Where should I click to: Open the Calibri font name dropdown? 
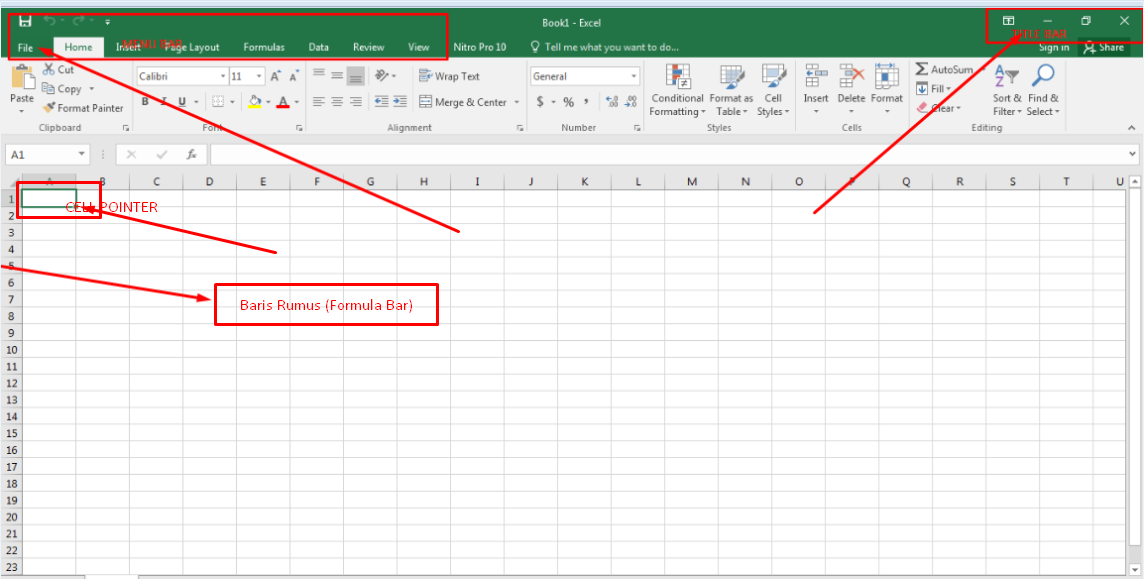(x=222, y=76)
